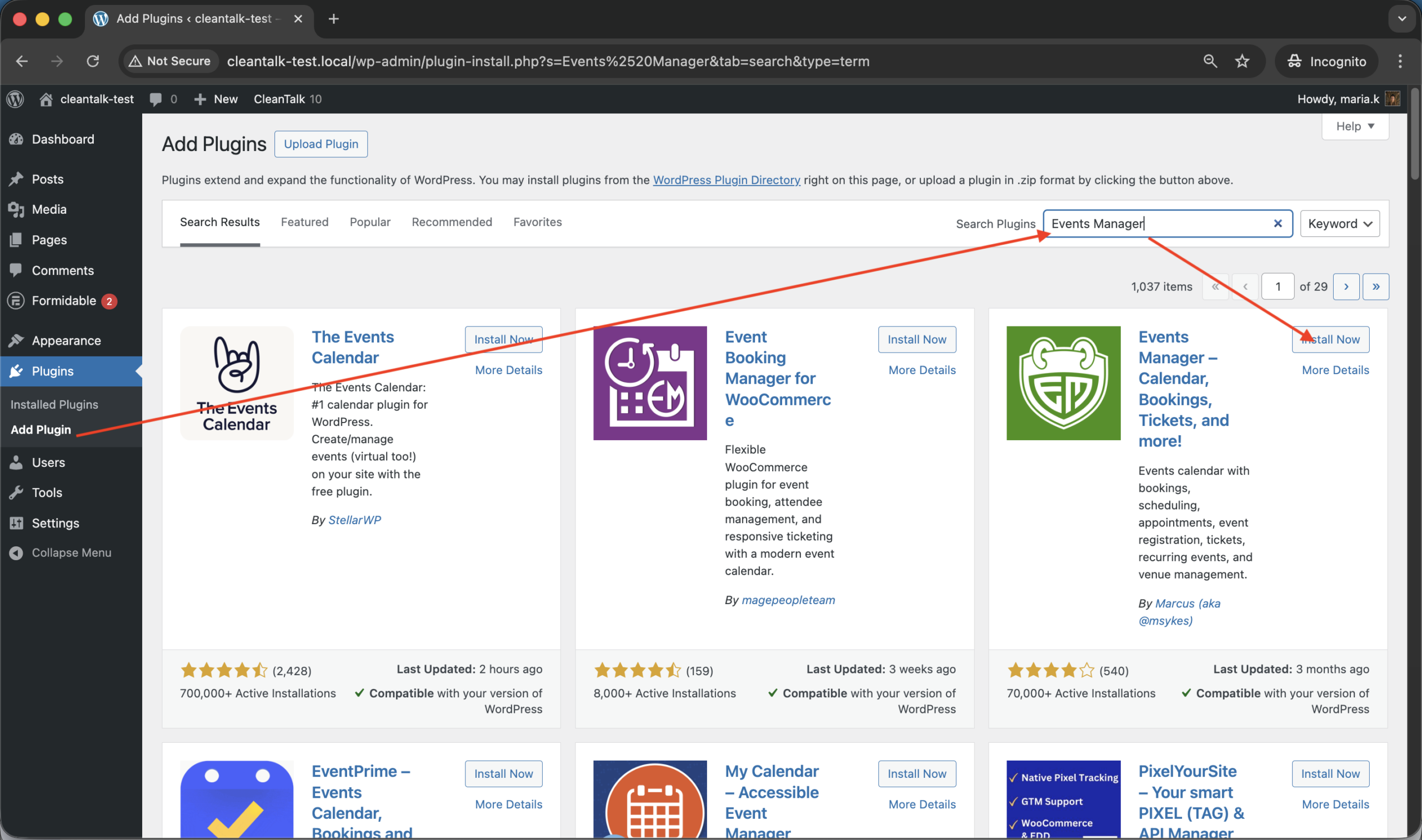Open the WordPress Plugin Directory link
This screenshot has height=840, width=1422.
coord(726,180)
